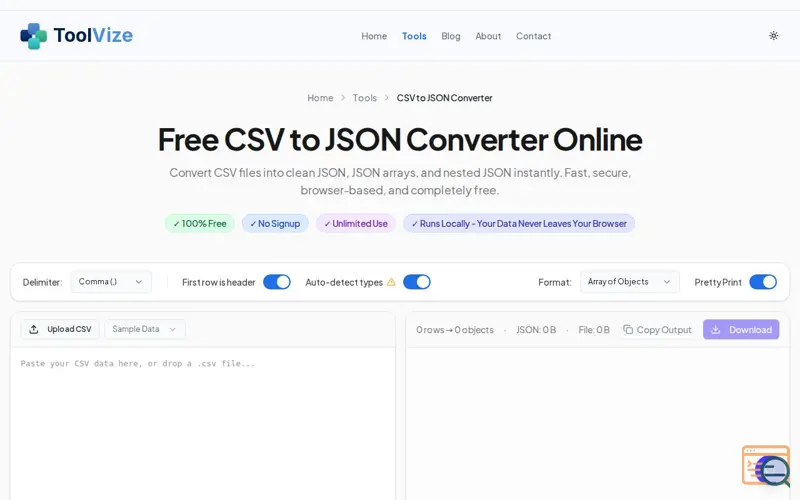This screenshot has width=800, height=500.
Task: Click the 'JSON: 0 B' status text
Action: click(x=536, y=330)
